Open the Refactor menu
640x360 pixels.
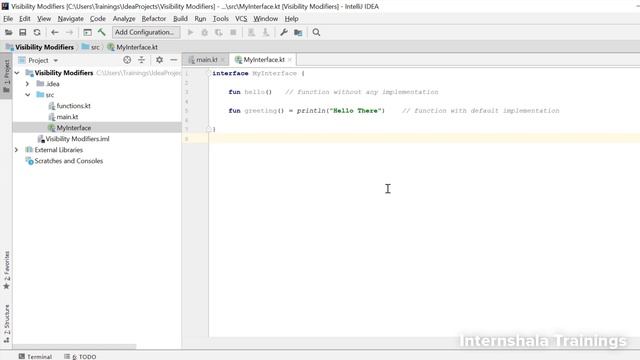pos(153,19)
